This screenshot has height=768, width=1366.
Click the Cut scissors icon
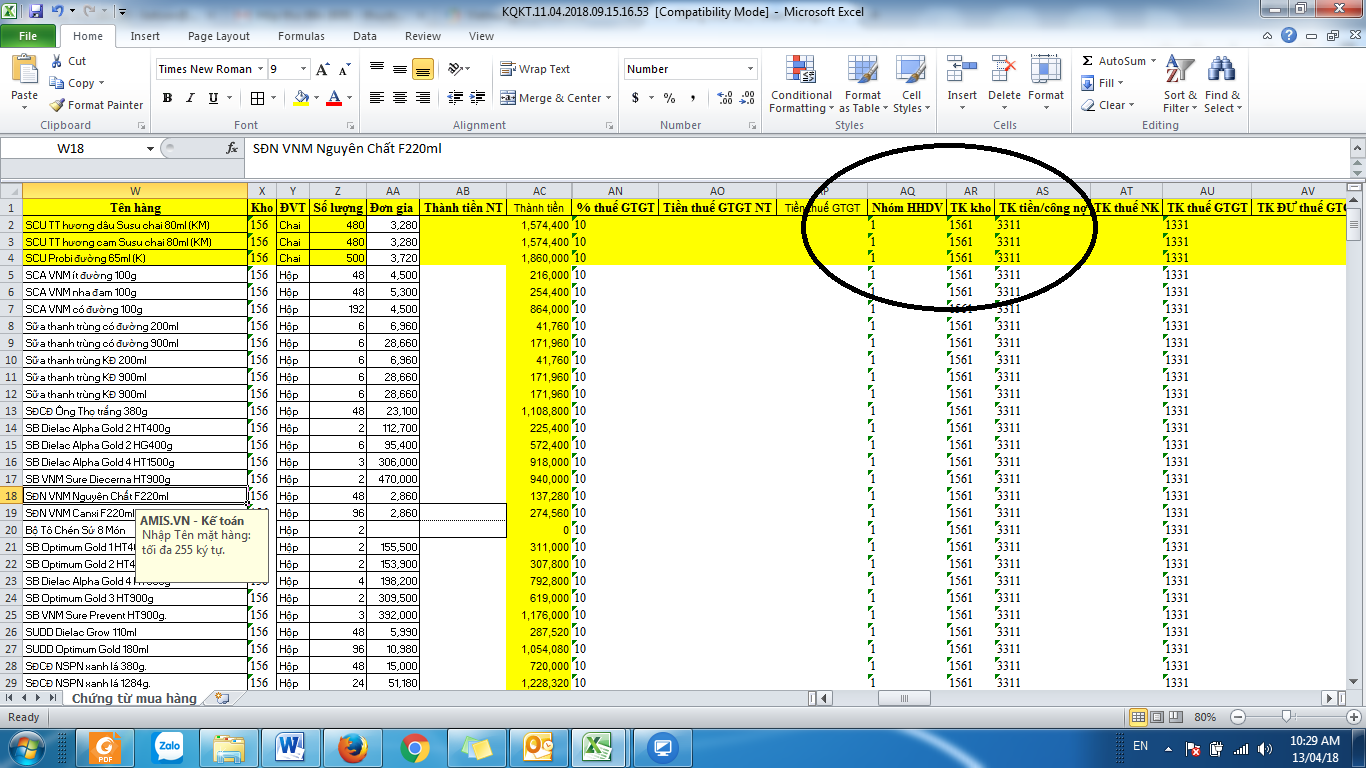click(57, 61)
